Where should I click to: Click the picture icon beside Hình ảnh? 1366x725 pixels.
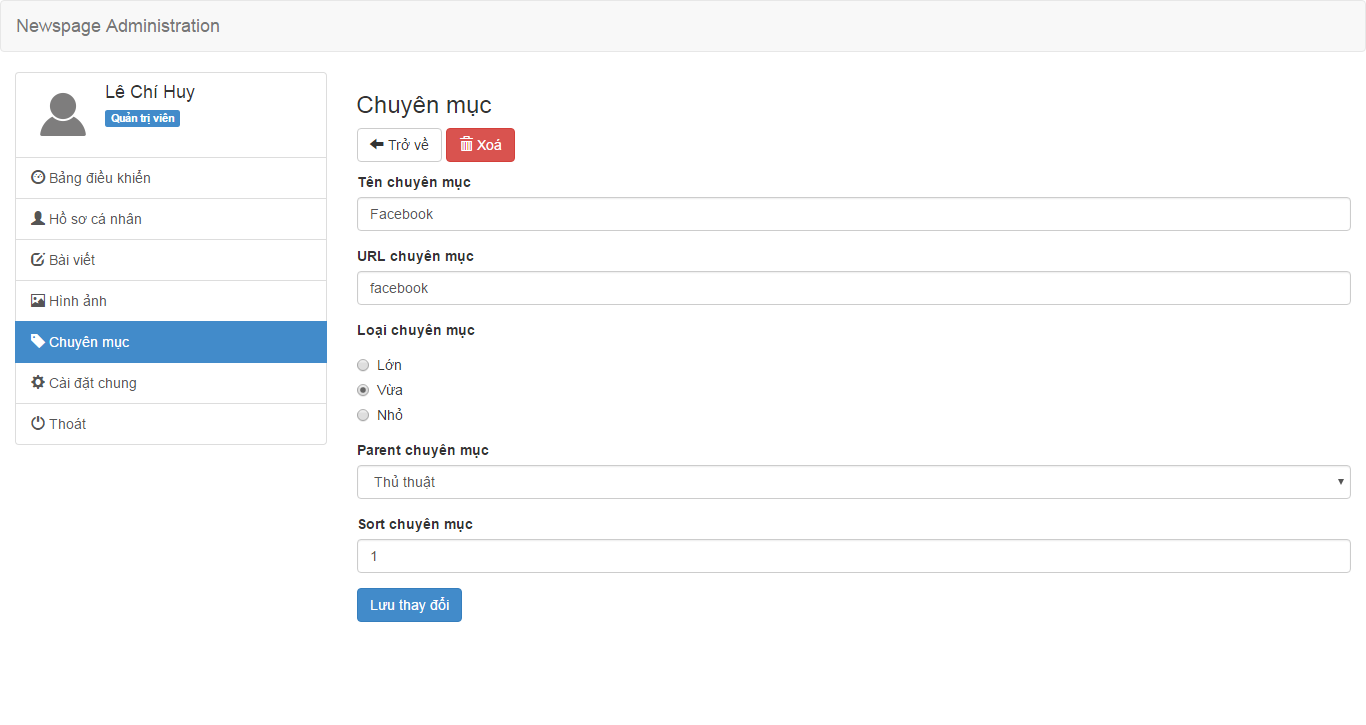coord(38,300)
